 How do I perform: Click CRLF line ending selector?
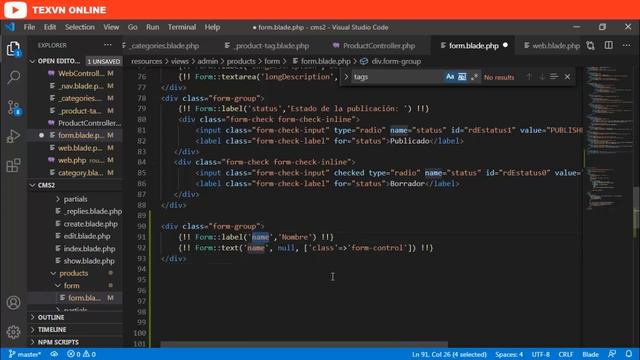pyautogui.click(x=566, y=354)
